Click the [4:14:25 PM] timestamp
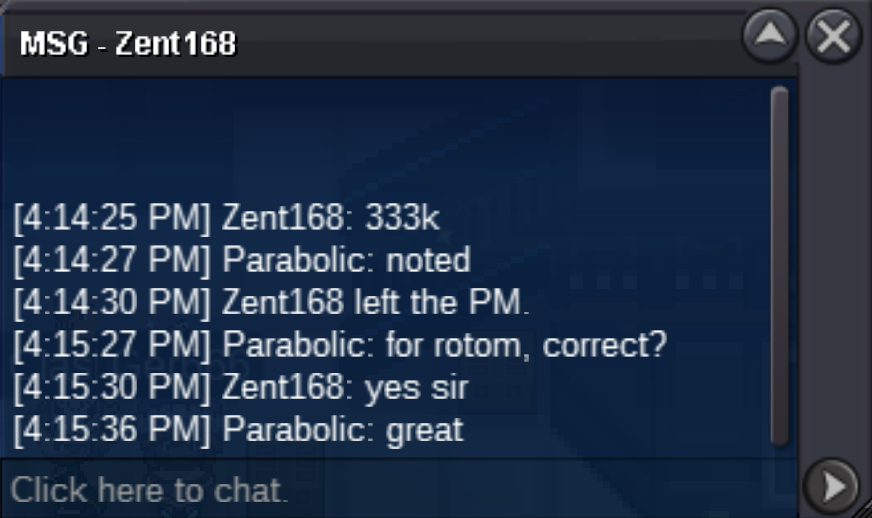Image resolution: width=872 pixels, height=518 pixels. (112, 217)
